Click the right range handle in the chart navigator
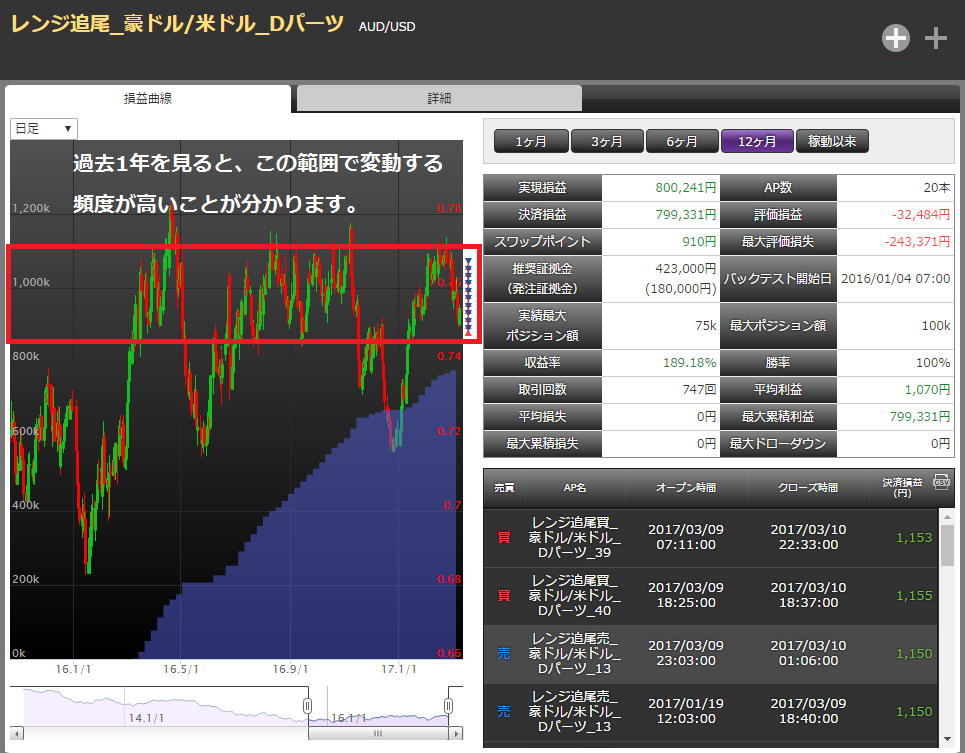The image size is (965, 753). click(x=449, y=706)
